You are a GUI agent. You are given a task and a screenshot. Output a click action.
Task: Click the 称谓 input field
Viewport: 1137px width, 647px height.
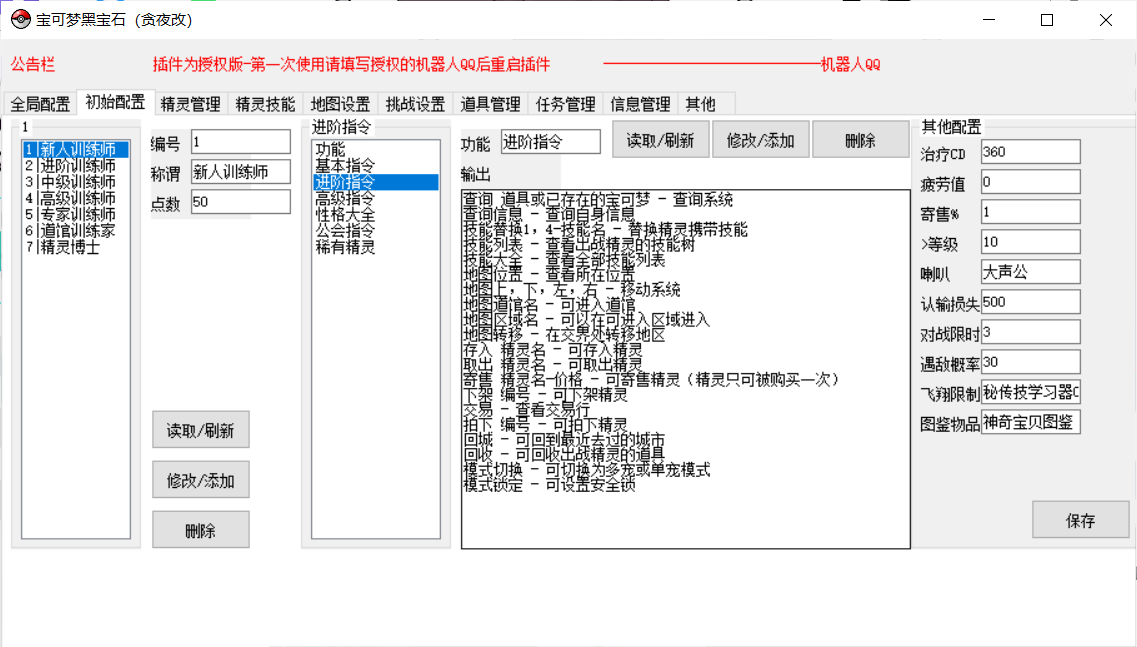(x=240, y=172)
